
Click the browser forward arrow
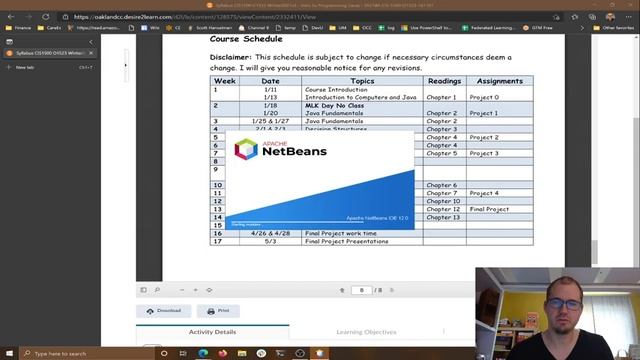(x=29, y=17)
